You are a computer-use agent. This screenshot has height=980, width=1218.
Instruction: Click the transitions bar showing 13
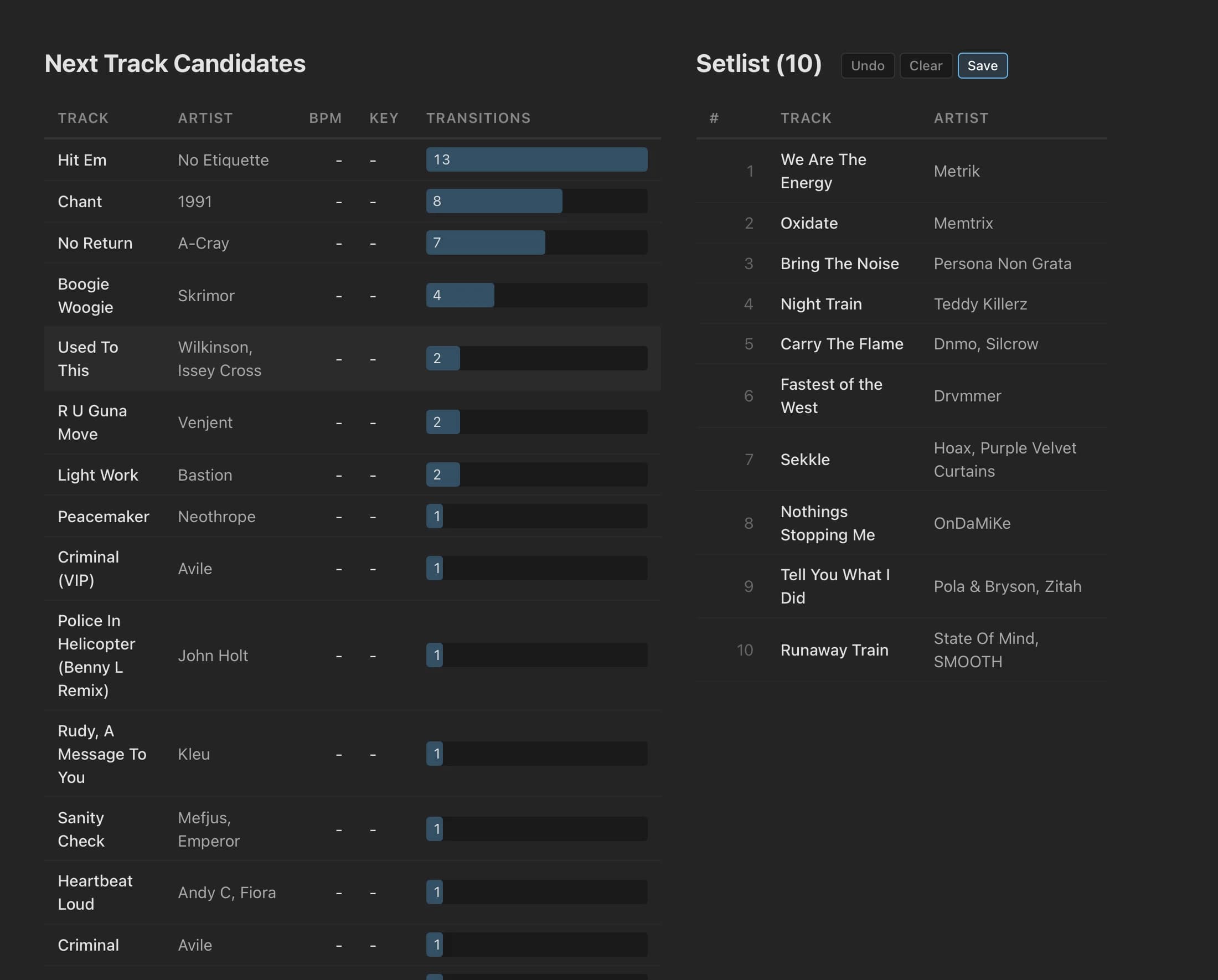[536, 160]
